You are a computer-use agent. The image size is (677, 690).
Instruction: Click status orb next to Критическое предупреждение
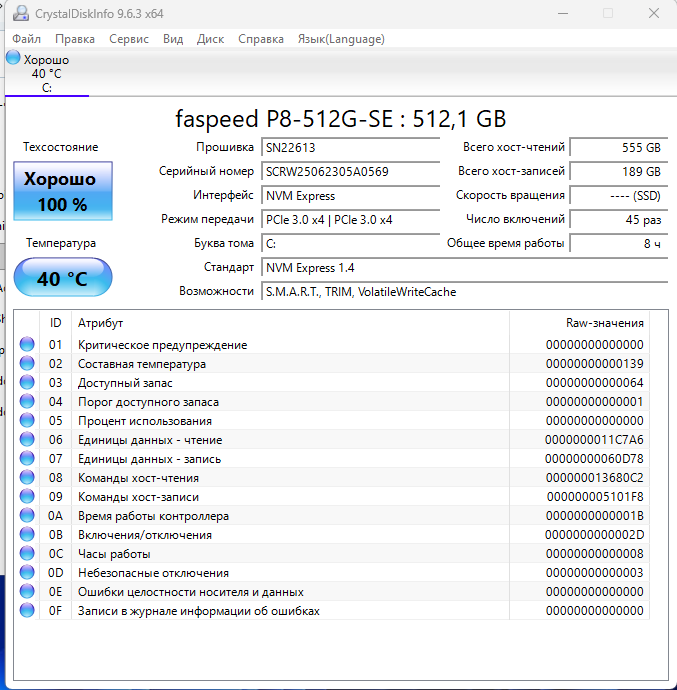[27, 345]
